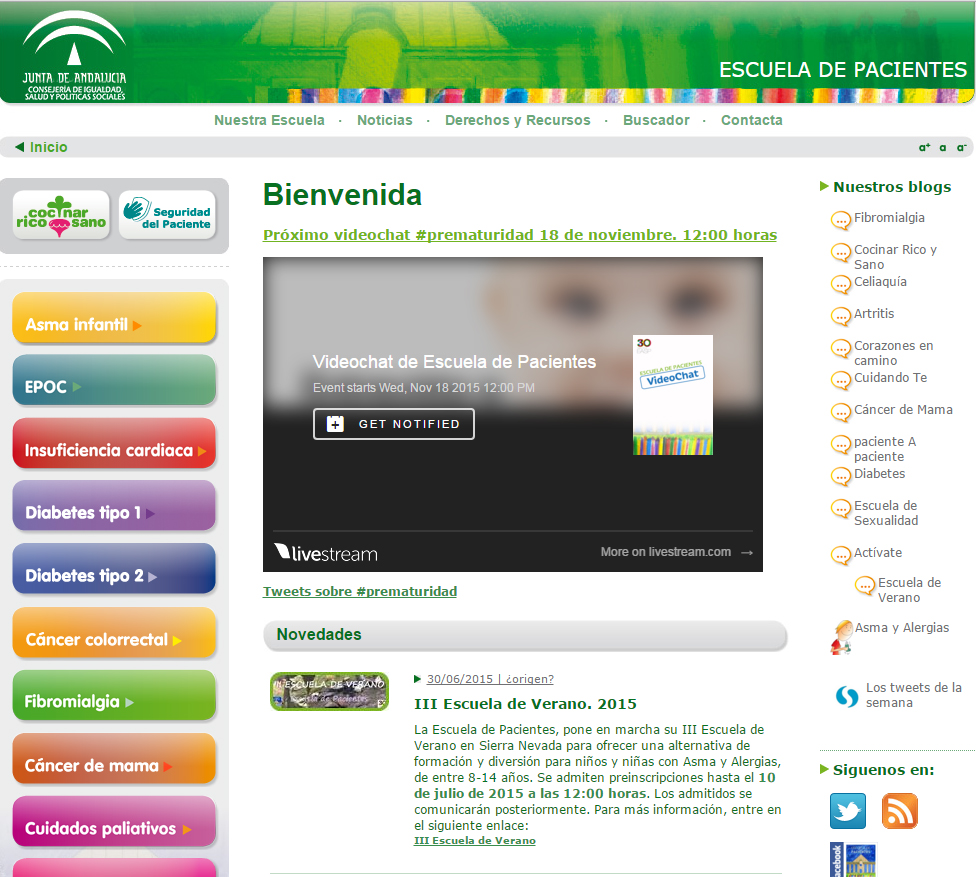Click the Junta de Andalucía logo

pos(75,53)
